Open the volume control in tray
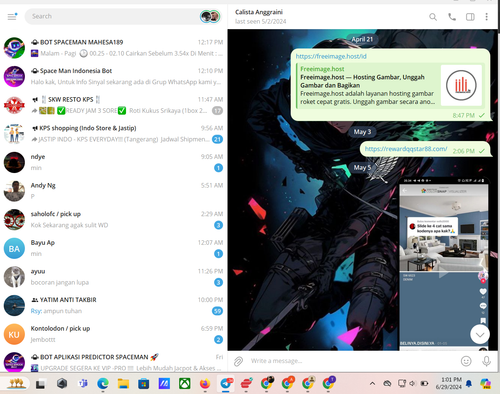This screenshot has width=500, height=394. pos(412,384)
